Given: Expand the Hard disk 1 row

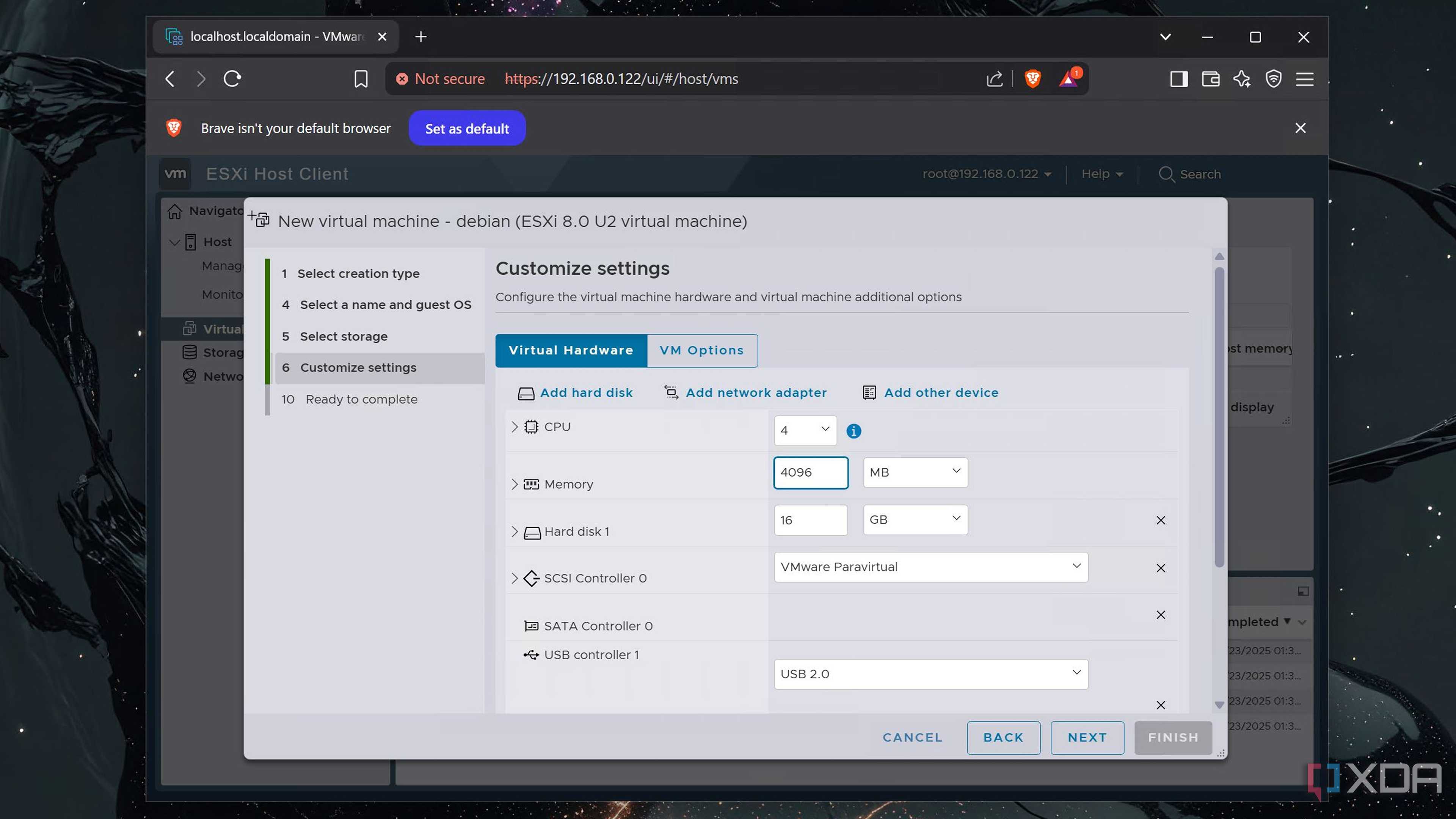Looking at the screenshot, I should (515, 532).
